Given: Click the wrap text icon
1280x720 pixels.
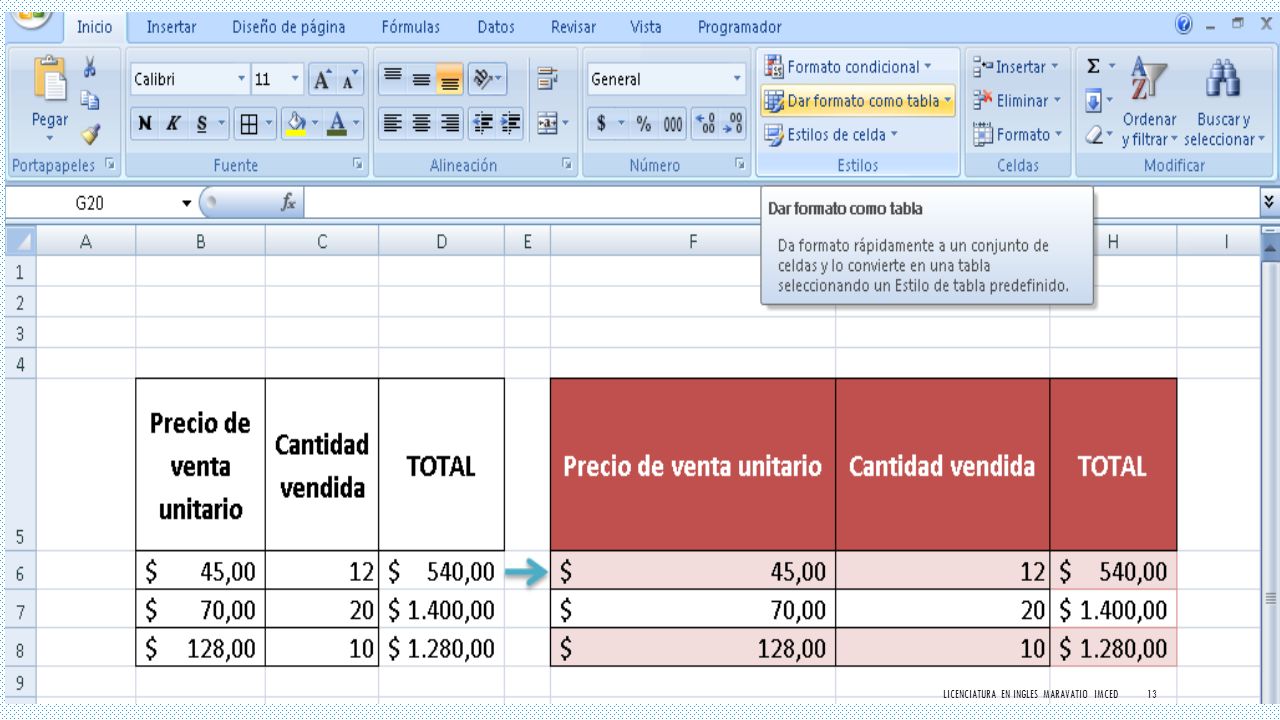Looking at the screenshot, I should 547,80.
